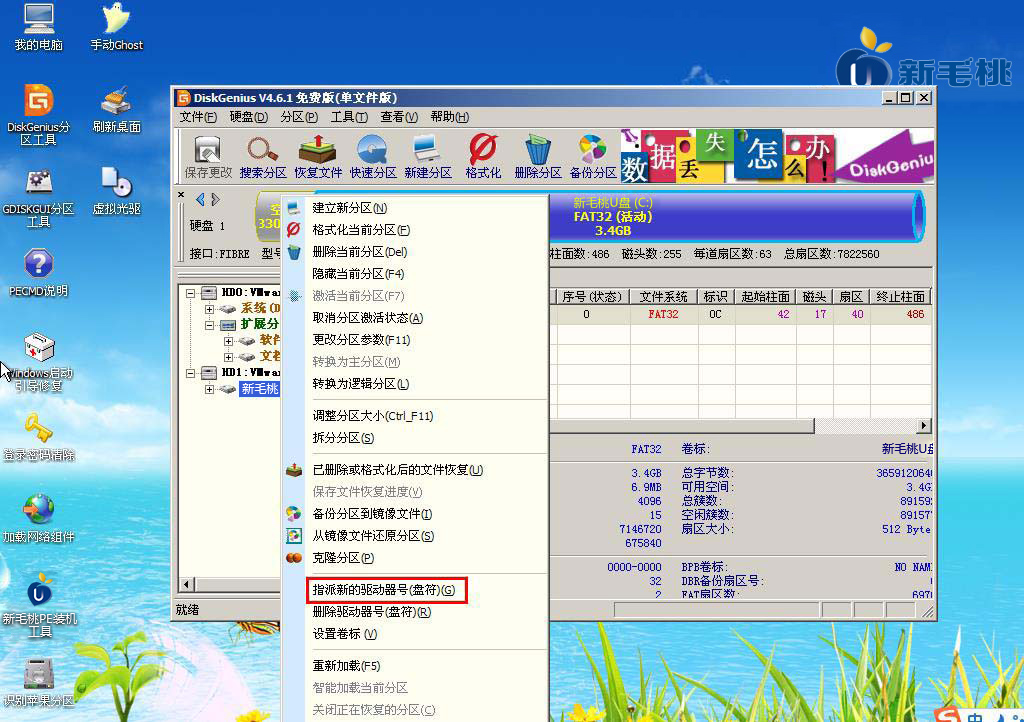Expand the 文档 partition tree node
This screenshot has height=722, width=1024.
click(228, 357)
